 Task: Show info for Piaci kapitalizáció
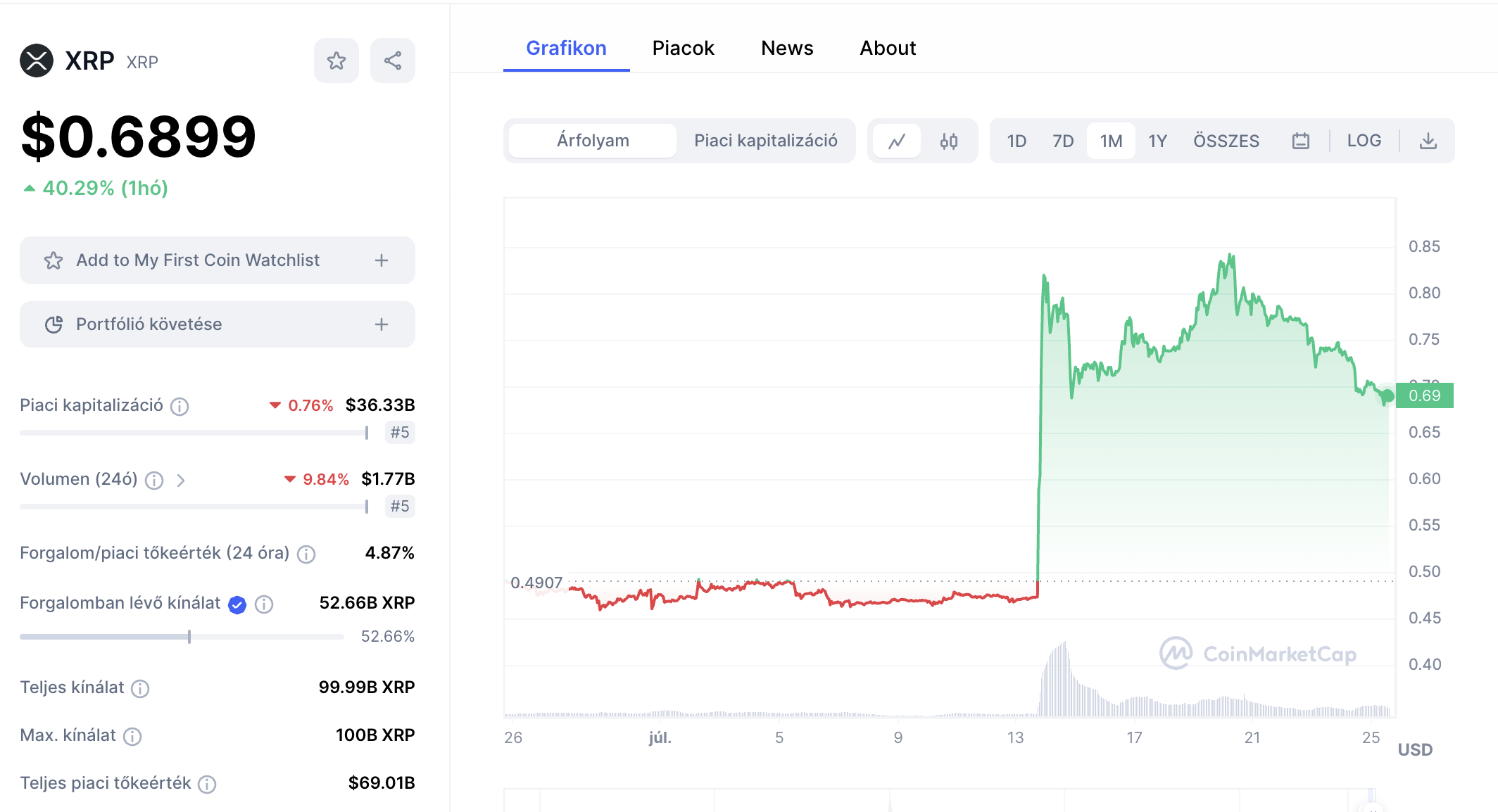pos(180,406)
